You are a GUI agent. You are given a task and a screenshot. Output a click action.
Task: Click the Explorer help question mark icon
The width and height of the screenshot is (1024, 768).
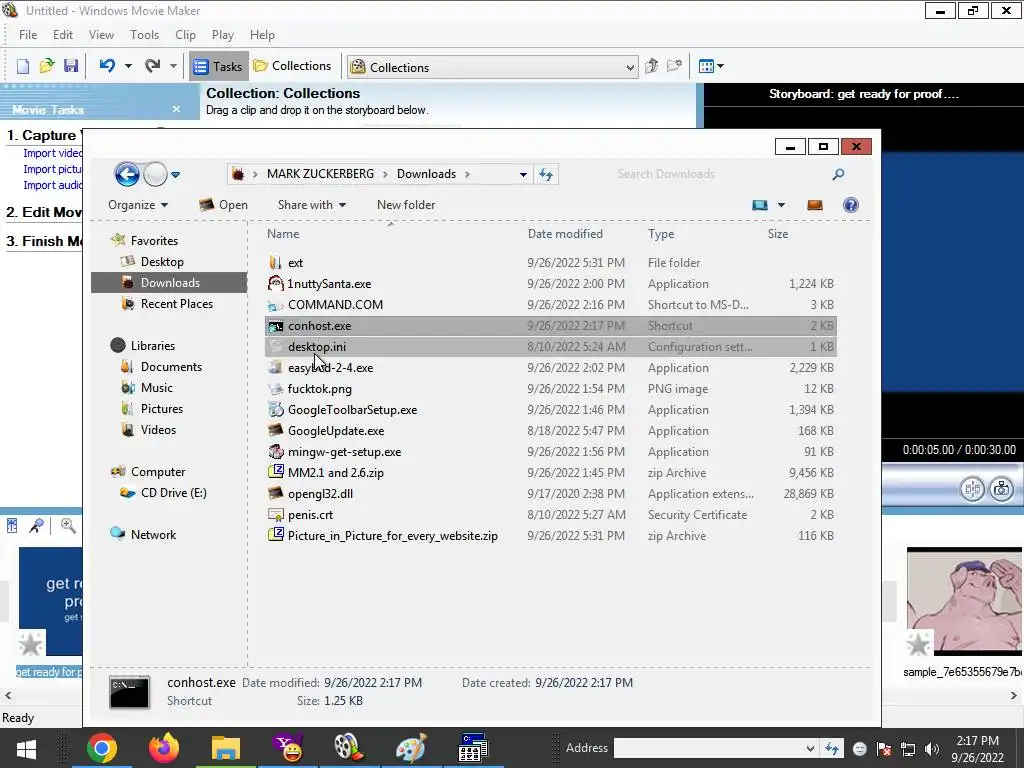click(850, 205)
